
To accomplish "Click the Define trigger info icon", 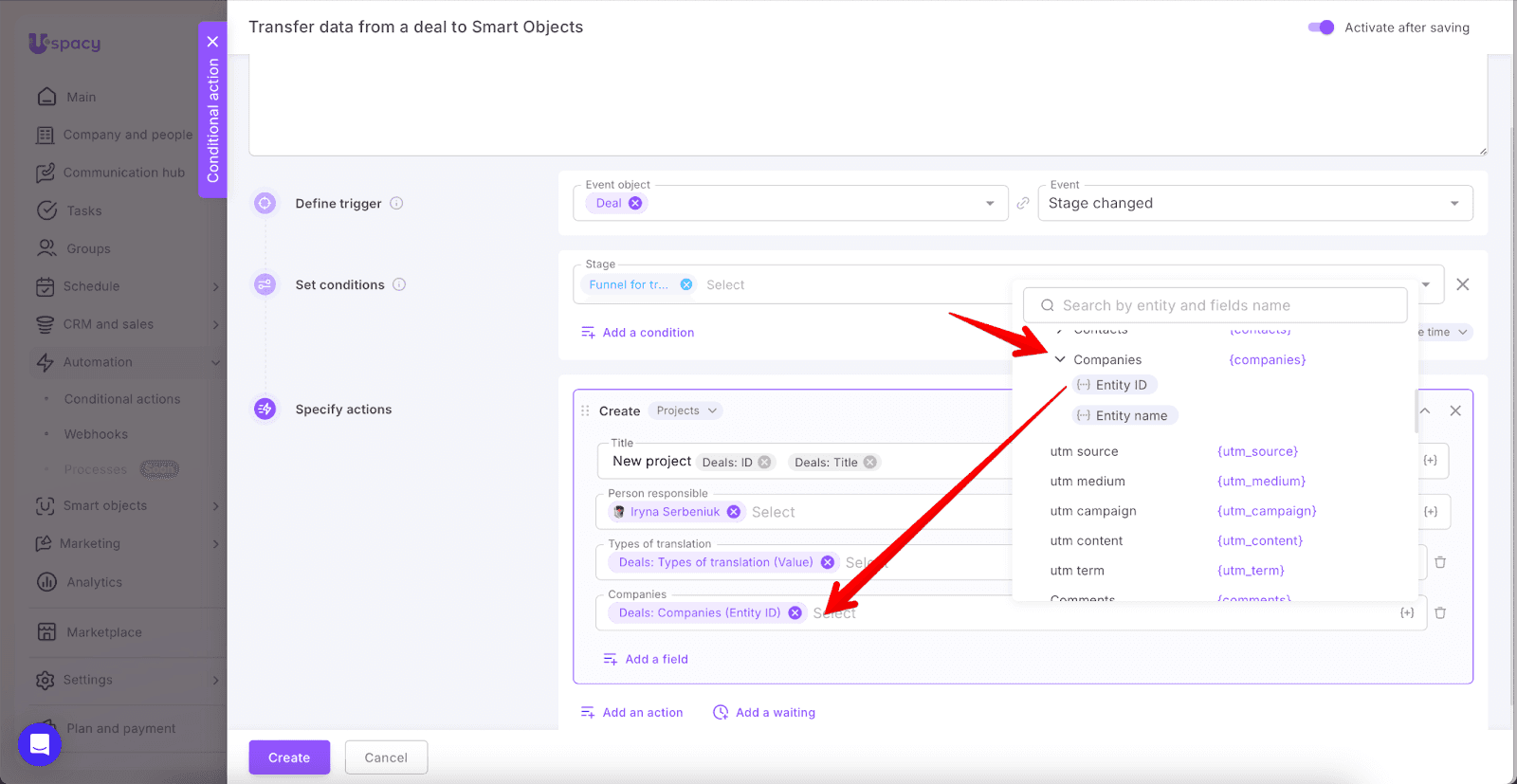I will coord(396,203).
